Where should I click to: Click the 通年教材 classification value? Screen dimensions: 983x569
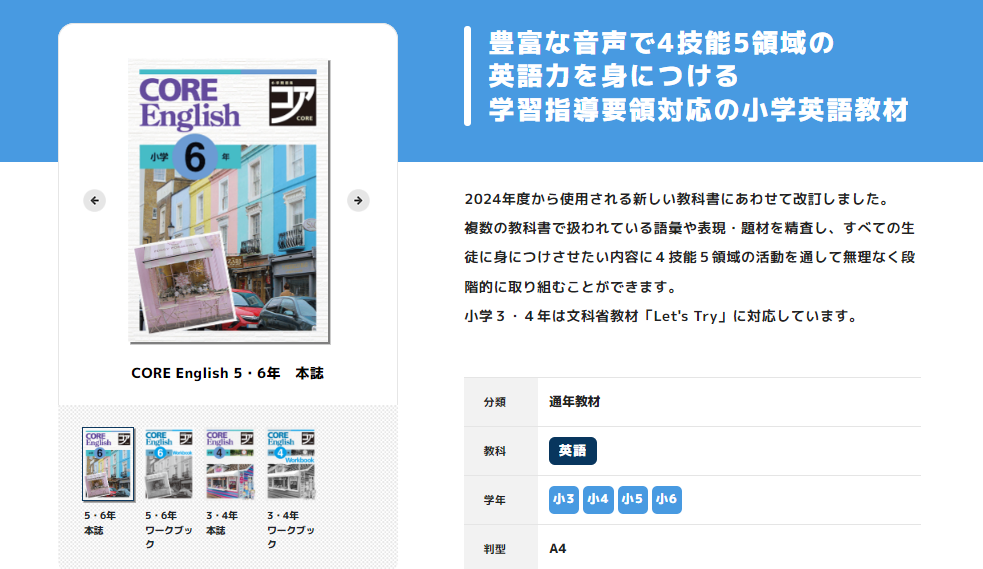(575, 402)
